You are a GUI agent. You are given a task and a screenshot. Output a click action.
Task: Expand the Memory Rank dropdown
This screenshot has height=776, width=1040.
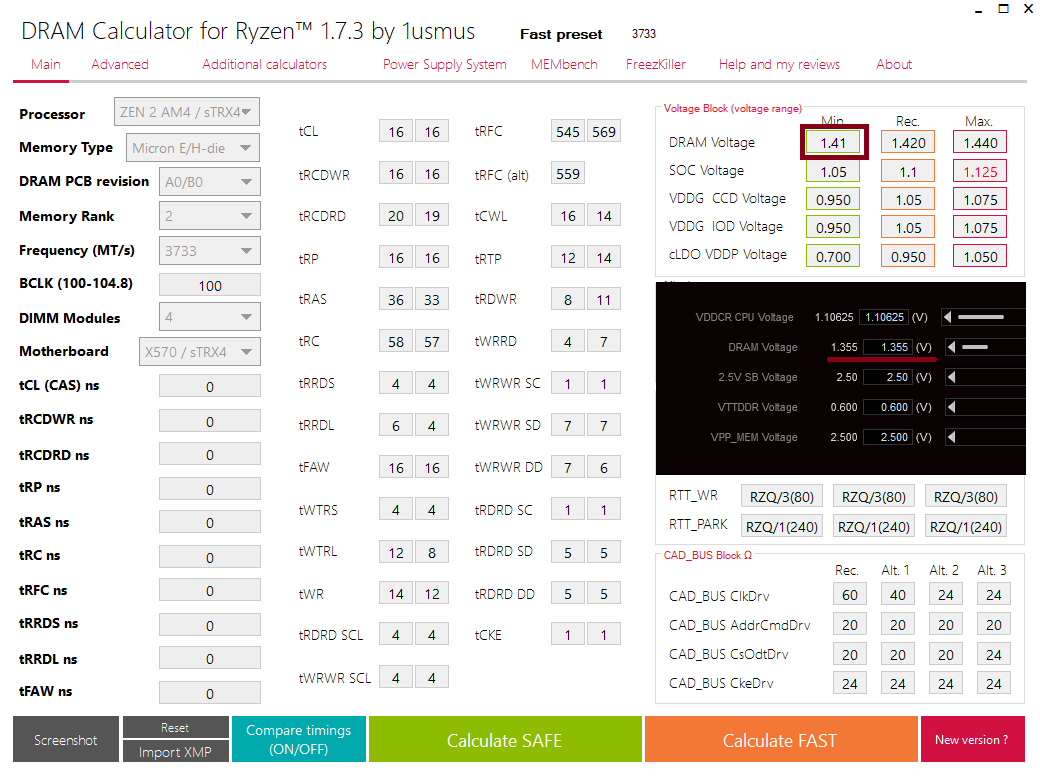(x=210, y=216)
